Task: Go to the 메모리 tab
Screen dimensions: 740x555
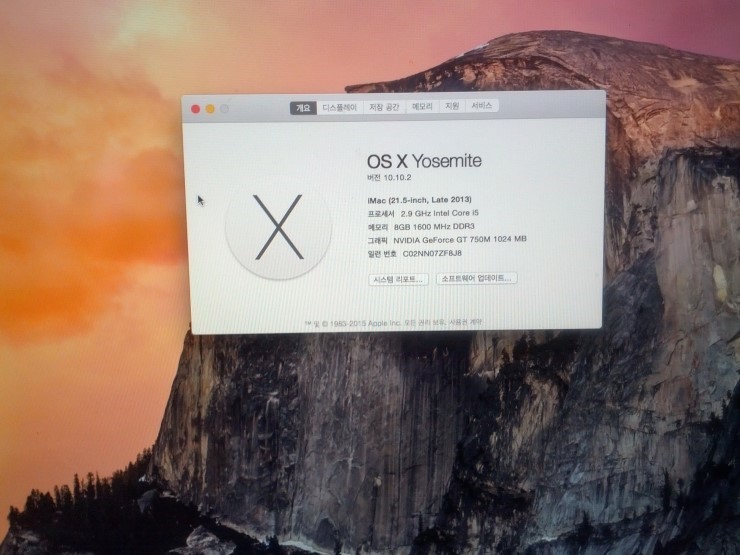Action: pos(422,107)
